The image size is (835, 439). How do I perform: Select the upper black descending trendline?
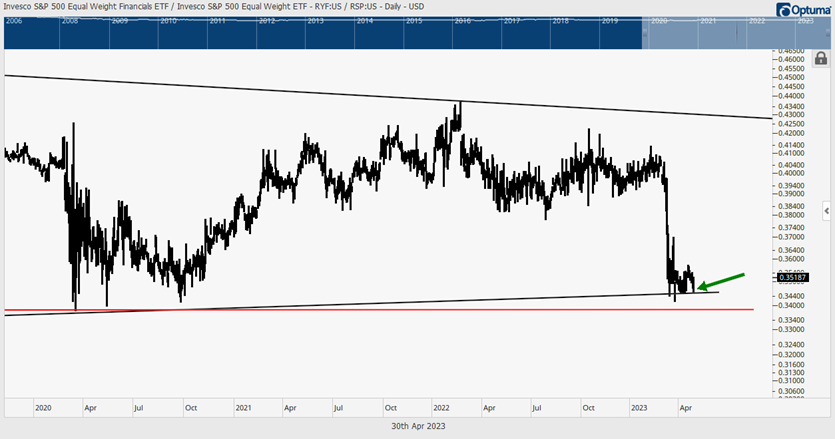(388, 97)
